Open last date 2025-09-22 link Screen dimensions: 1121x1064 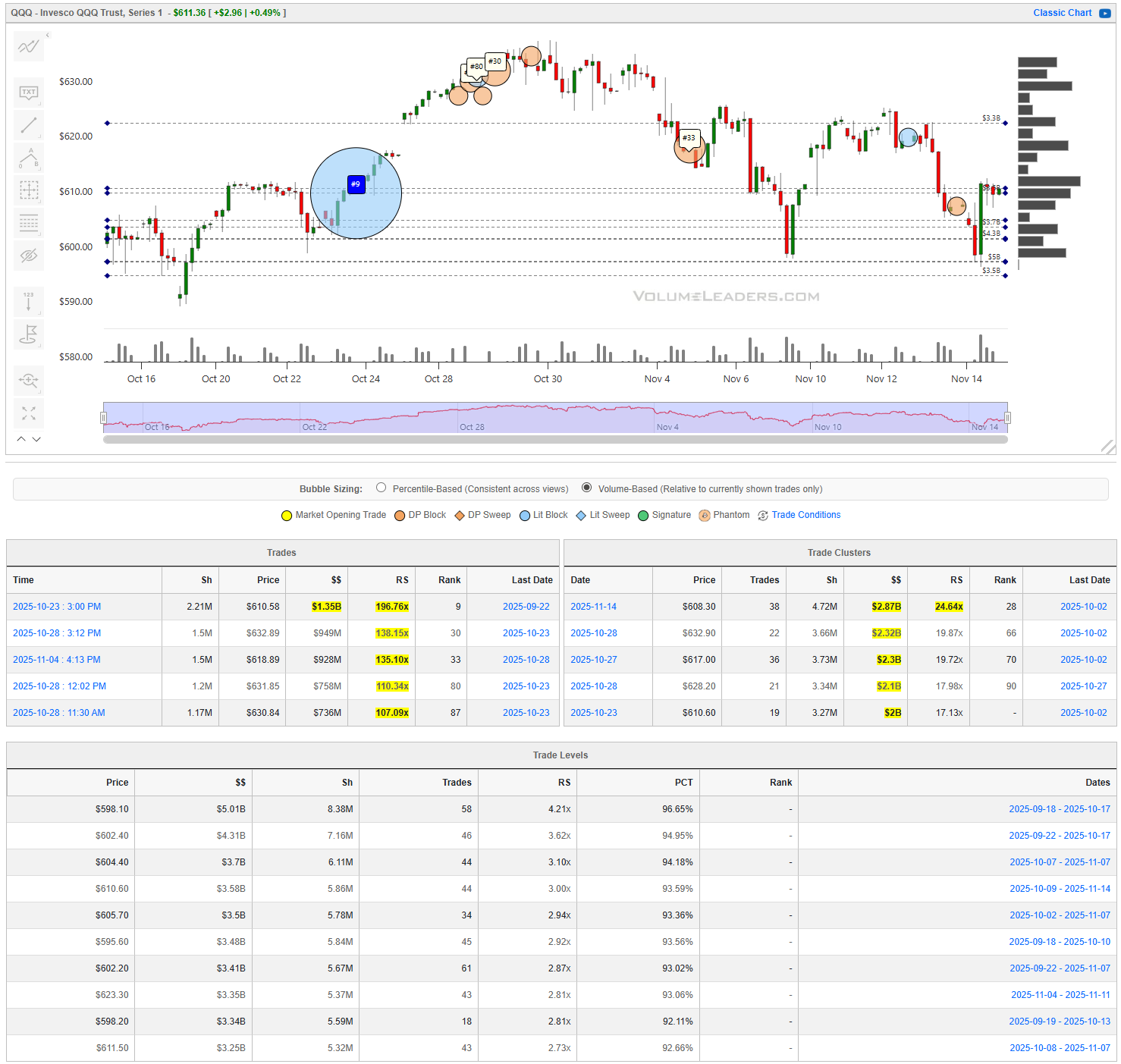point(526,607)
